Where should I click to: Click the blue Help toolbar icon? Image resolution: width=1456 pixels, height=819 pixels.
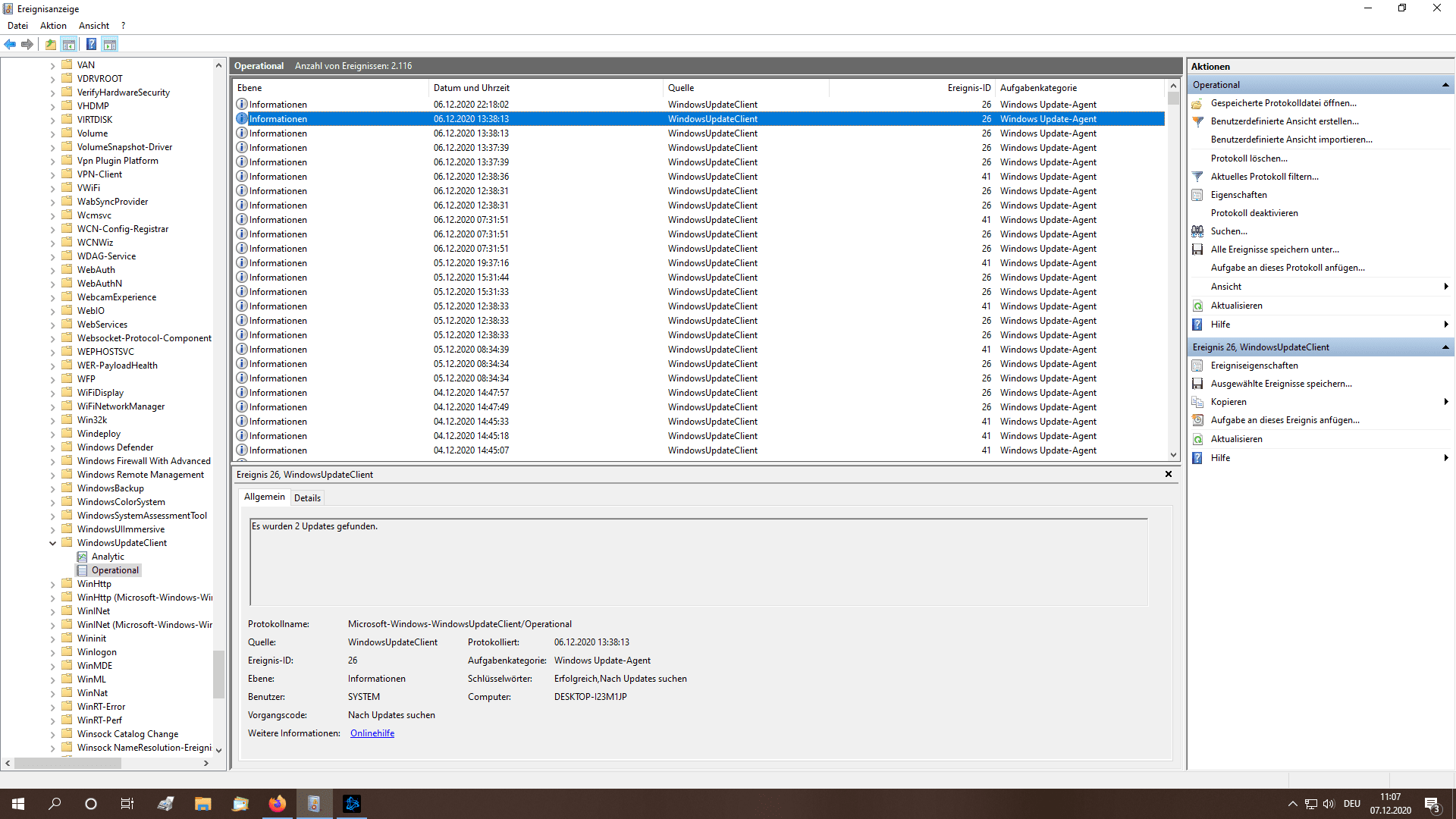pos(91,44)
